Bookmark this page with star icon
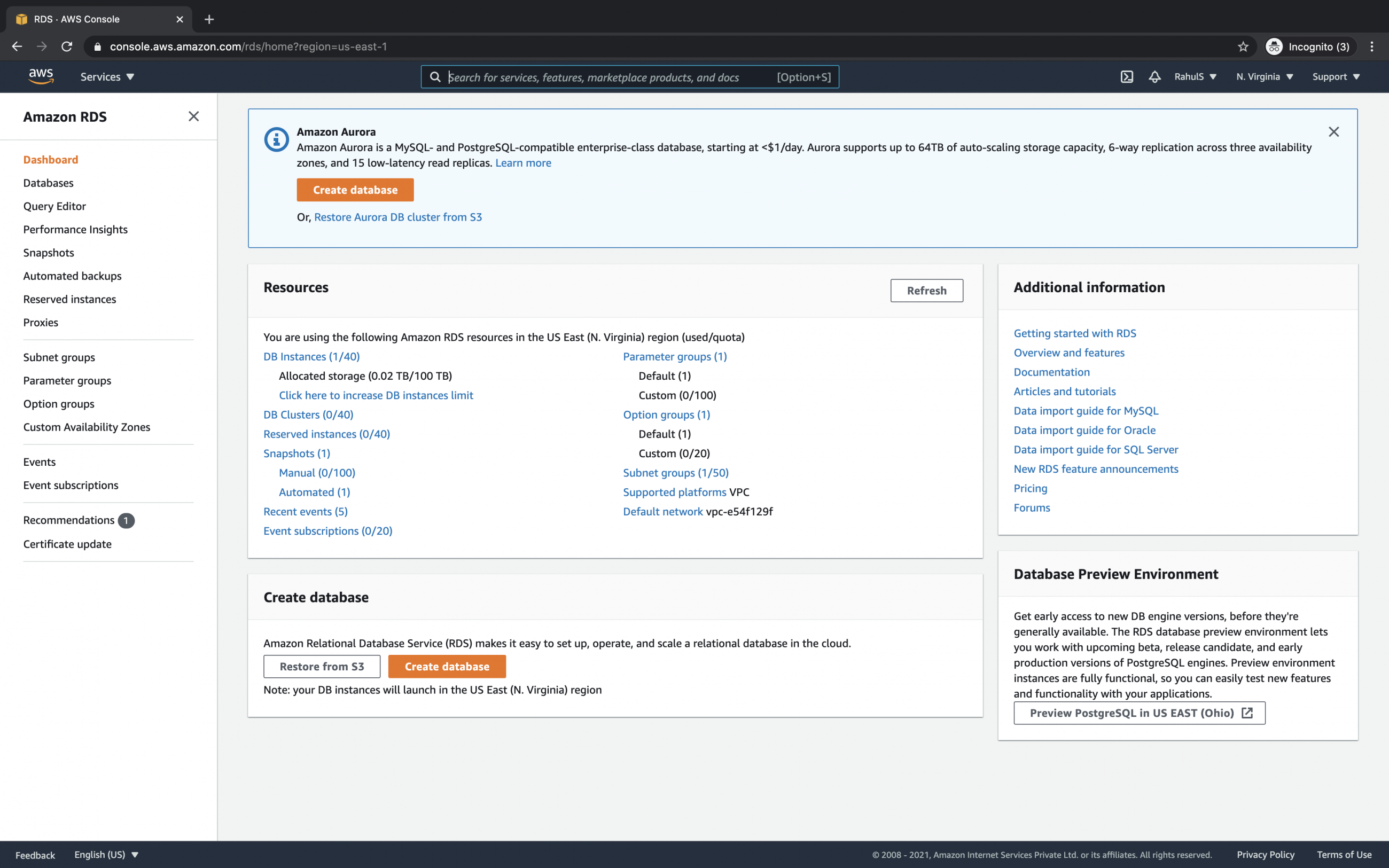This screenshot has height=868, width=1389. pyautogui.click(x=1243, y=47)
